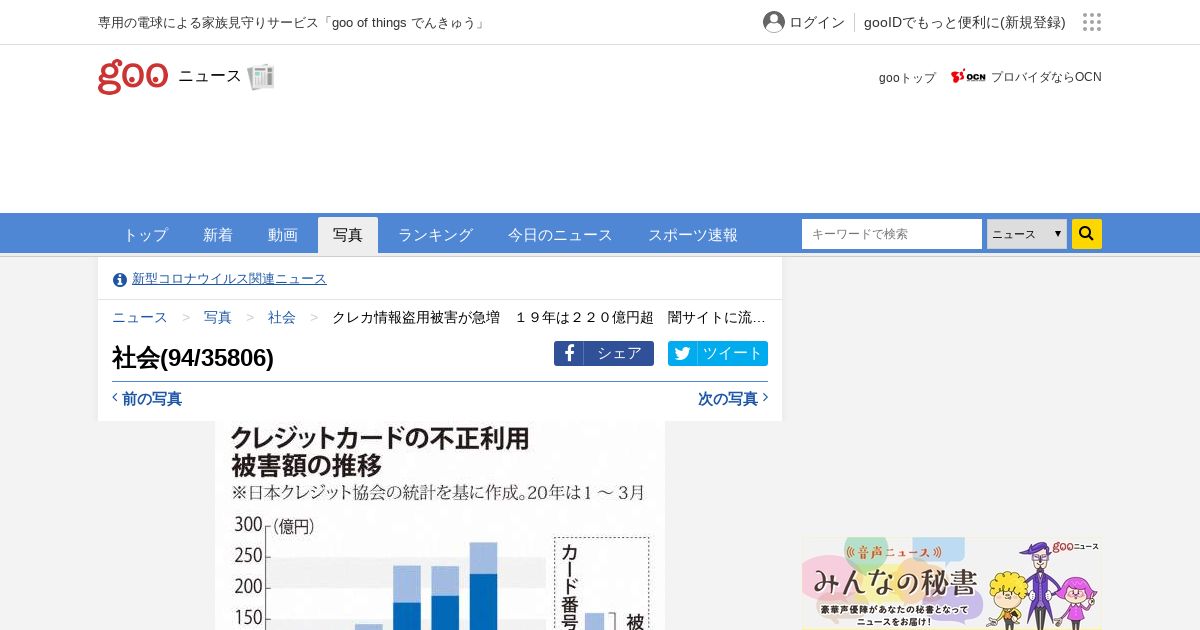Click the ニュース breadcrumb link

(140, 317)
